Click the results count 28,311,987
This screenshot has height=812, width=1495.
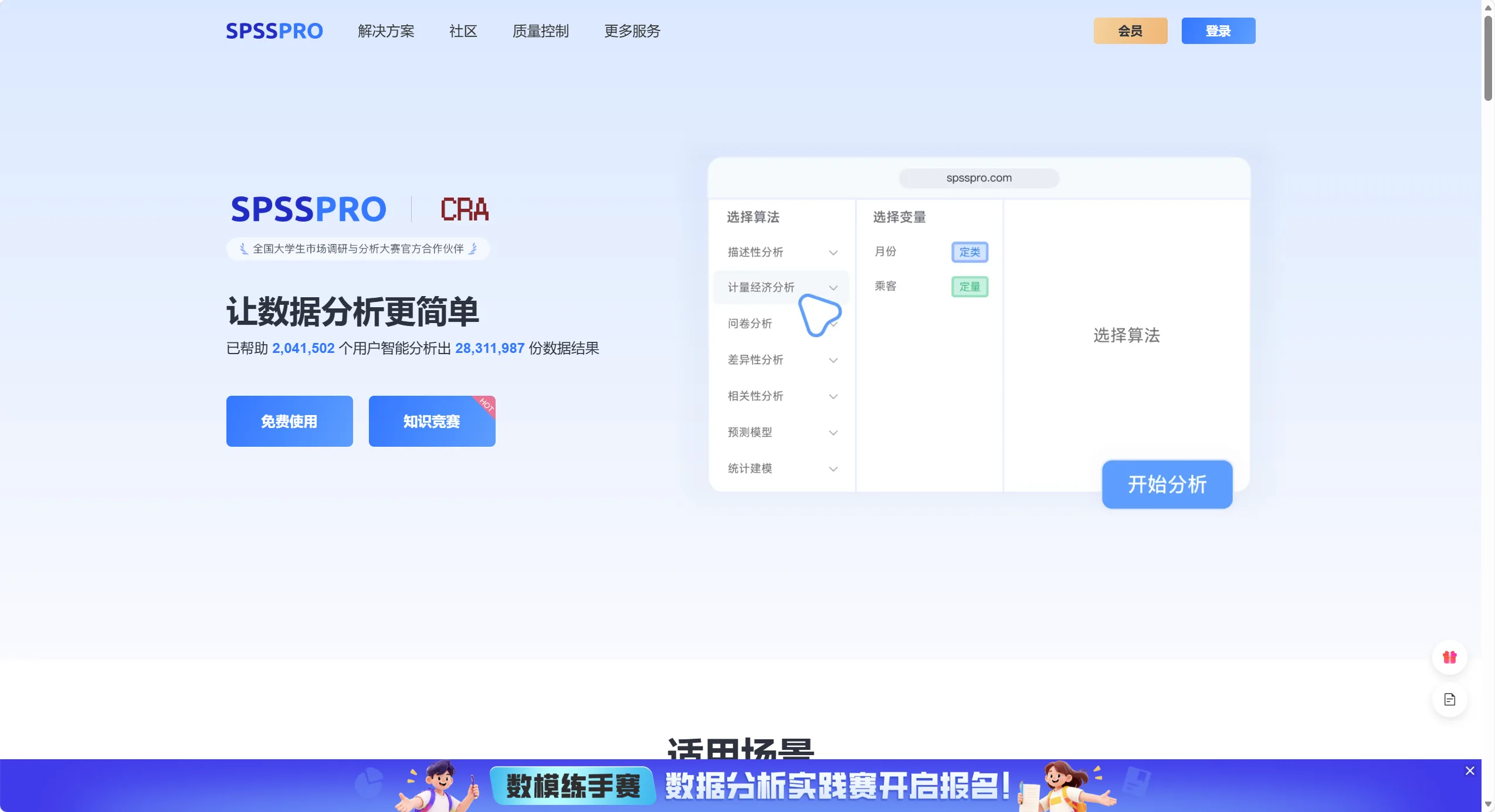coord(490,349)
